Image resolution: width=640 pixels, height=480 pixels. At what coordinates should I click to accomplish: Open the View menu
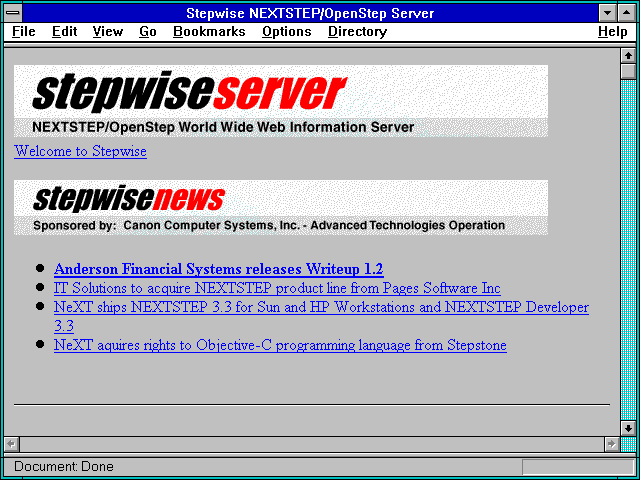click(107, 32)
